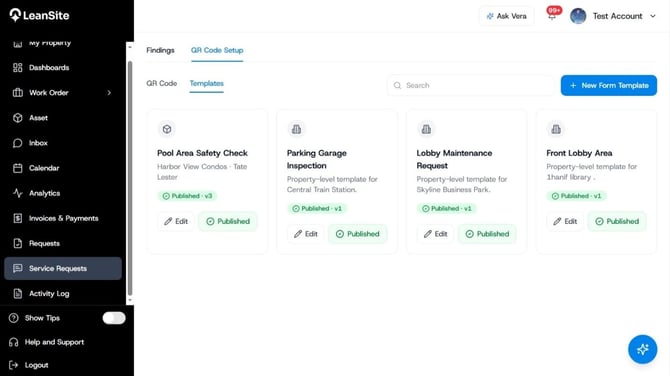The height and width of the screenshot is (376, 670).
Task: Click the sidebar vertical scrollbar
Action: click(x=130, y=177)
